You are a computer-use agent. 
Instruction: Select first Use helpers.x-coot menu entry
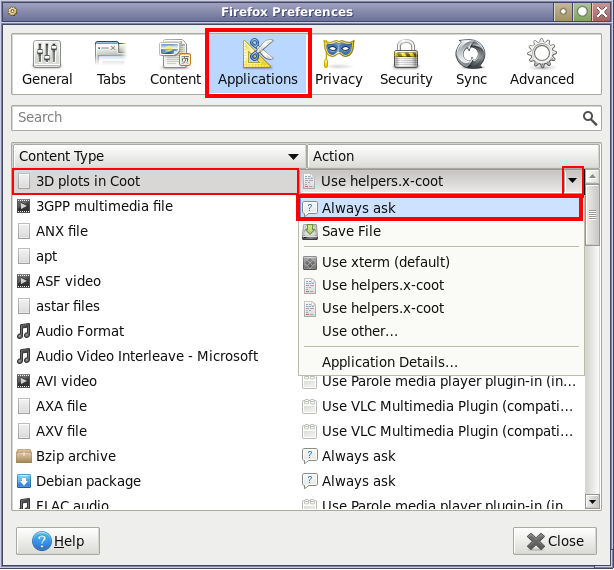pos(440,285)
